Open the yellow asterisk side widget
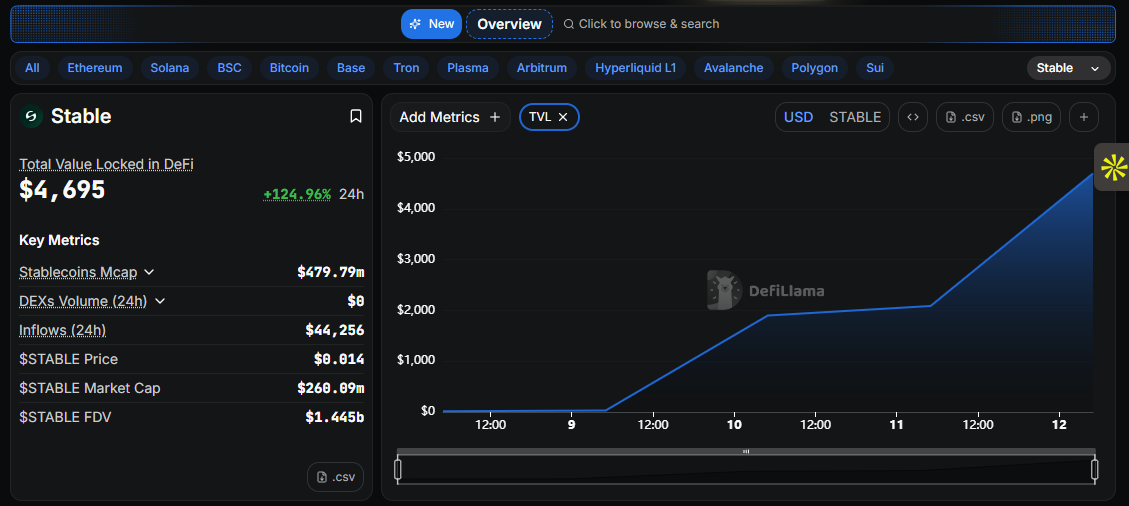The image size is (1129, 506). 1113,167
